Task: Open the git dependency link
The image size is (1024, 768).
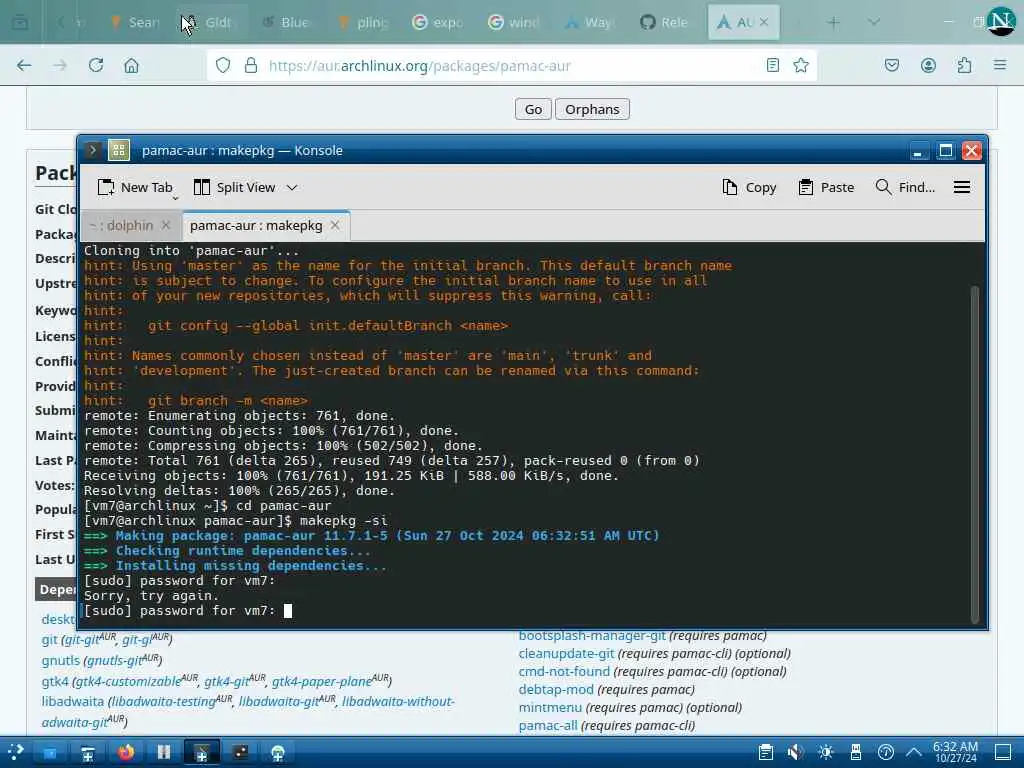Action: [x=50, y=640]
